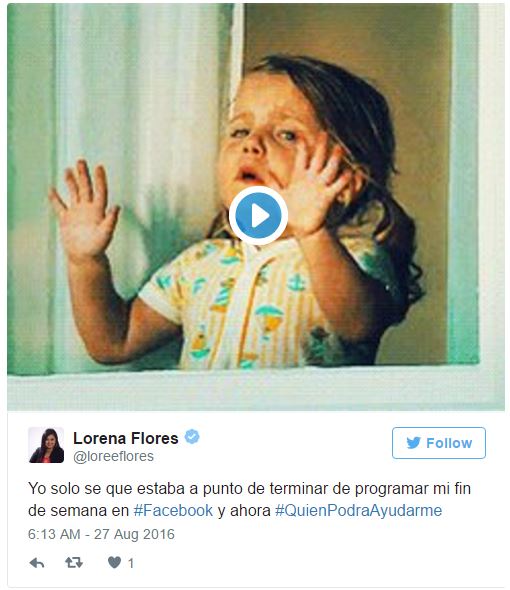
Task: Click the tweet text starting 'Yo solo se que'
Action: [249, 500]
